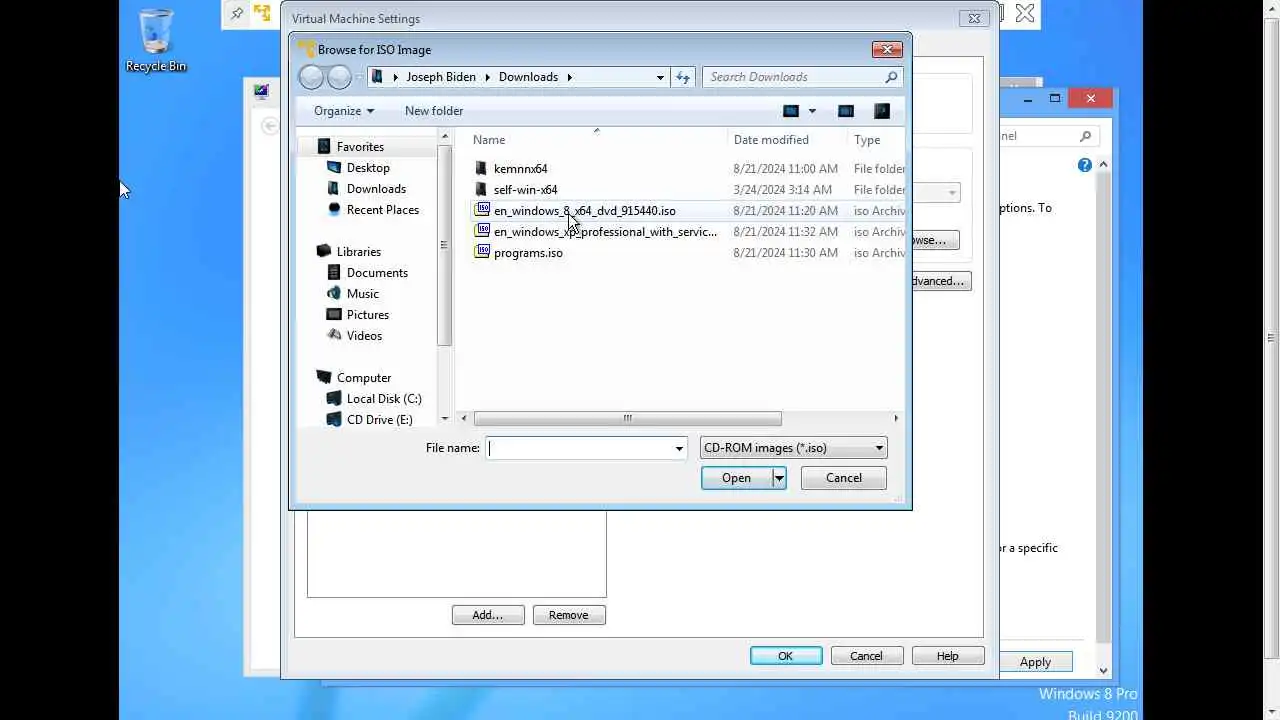
Task: Click the Search Downloads input box
Action: [x=793, y=77]
